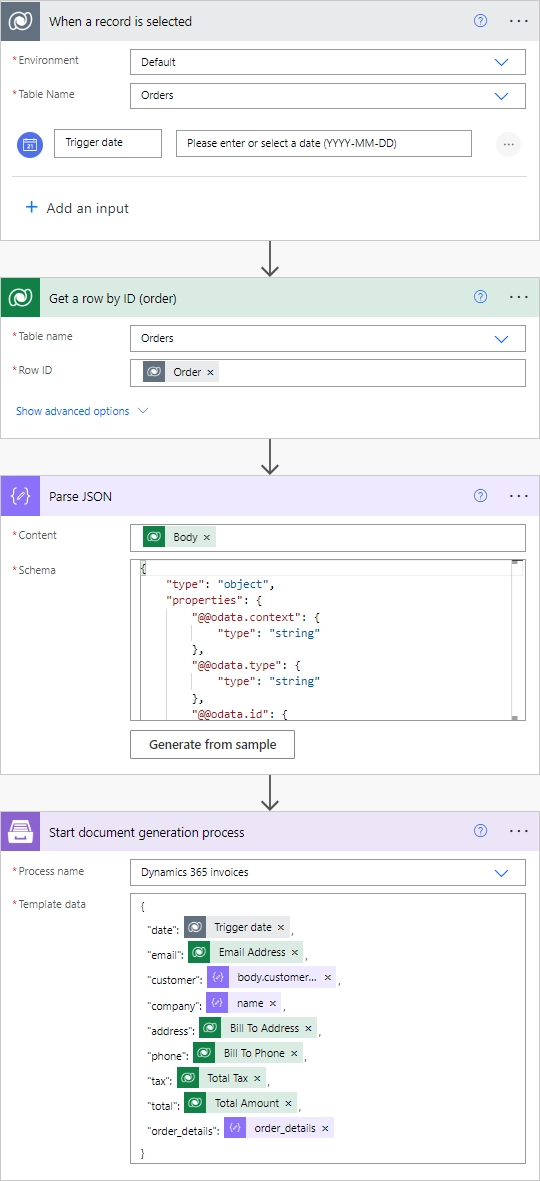The height and width of the screenshot is (1181, 540).
Task: Open the ellipsis menu of Parse JSON
Action: pyautogui.click(x=519, y=496)
